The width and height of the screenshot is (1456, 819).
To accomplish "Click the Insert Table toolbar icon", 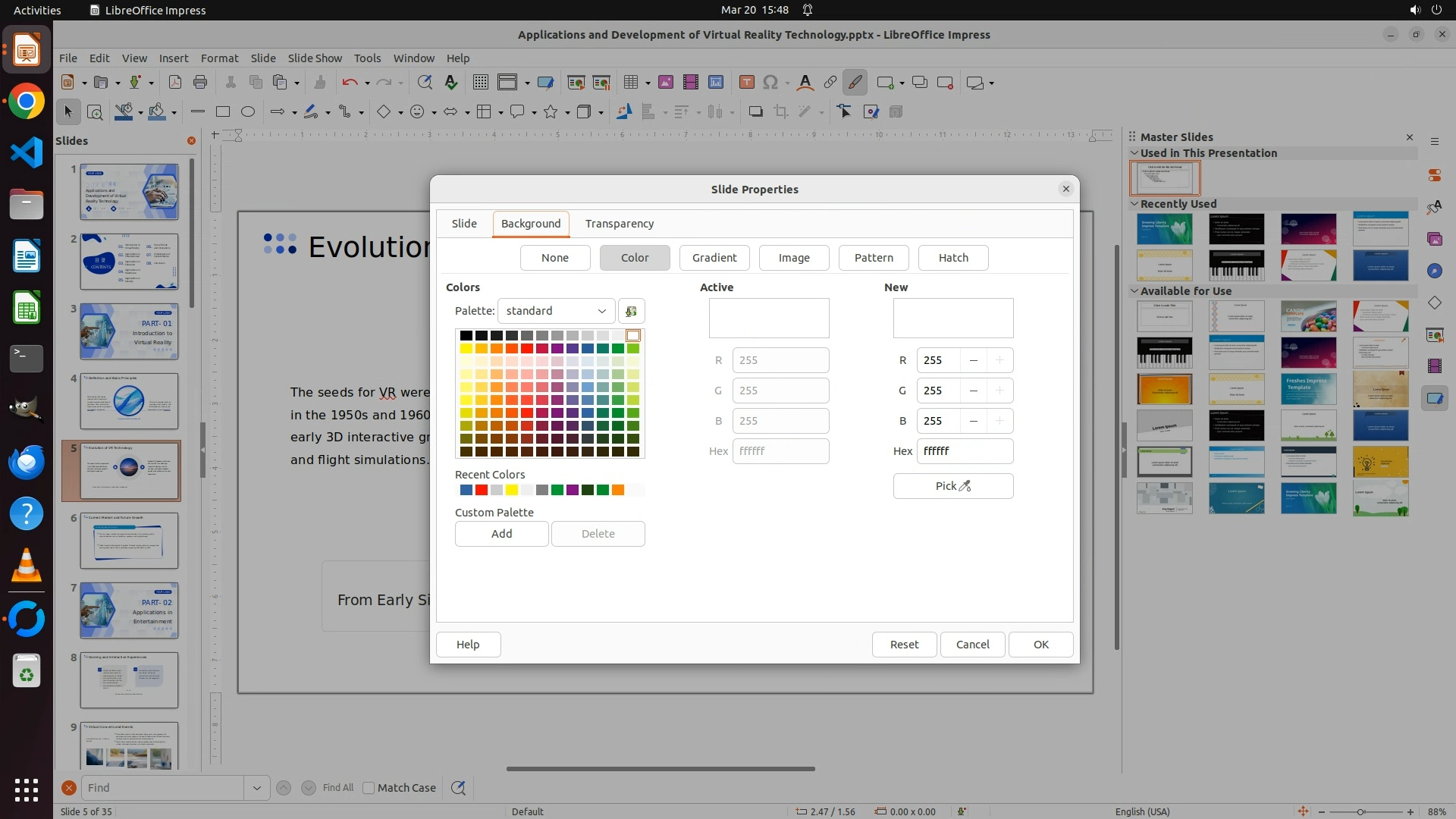I will coord(630,83).
